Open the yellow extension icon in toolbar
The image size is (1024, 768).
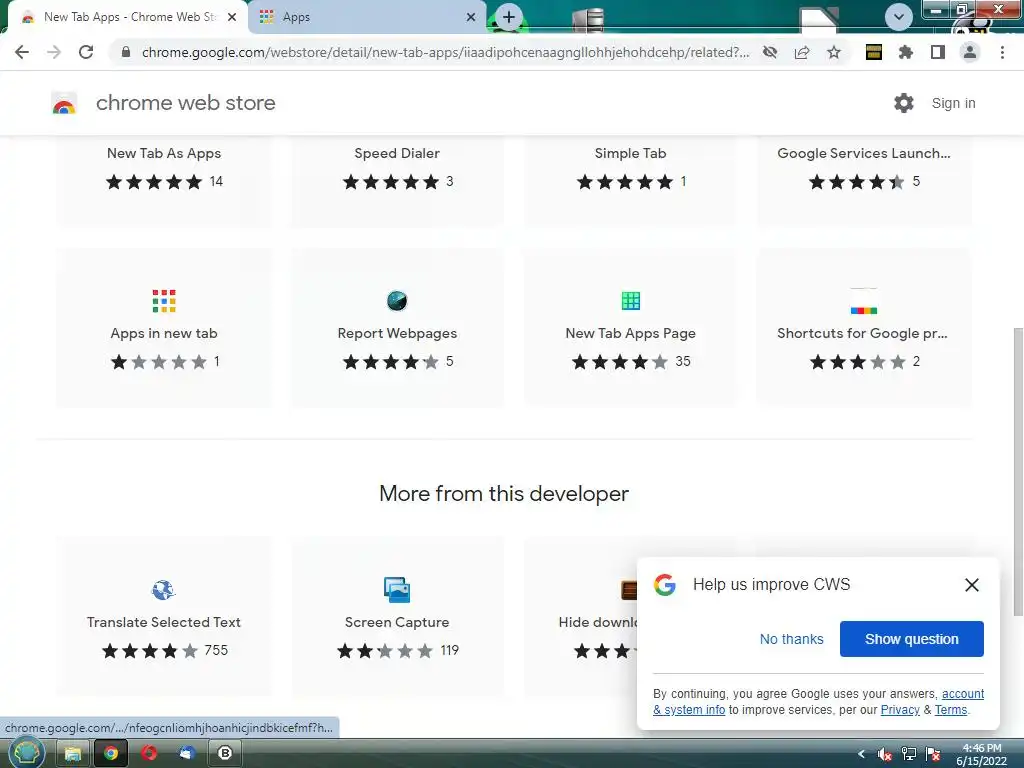click(x=874, y=52)
